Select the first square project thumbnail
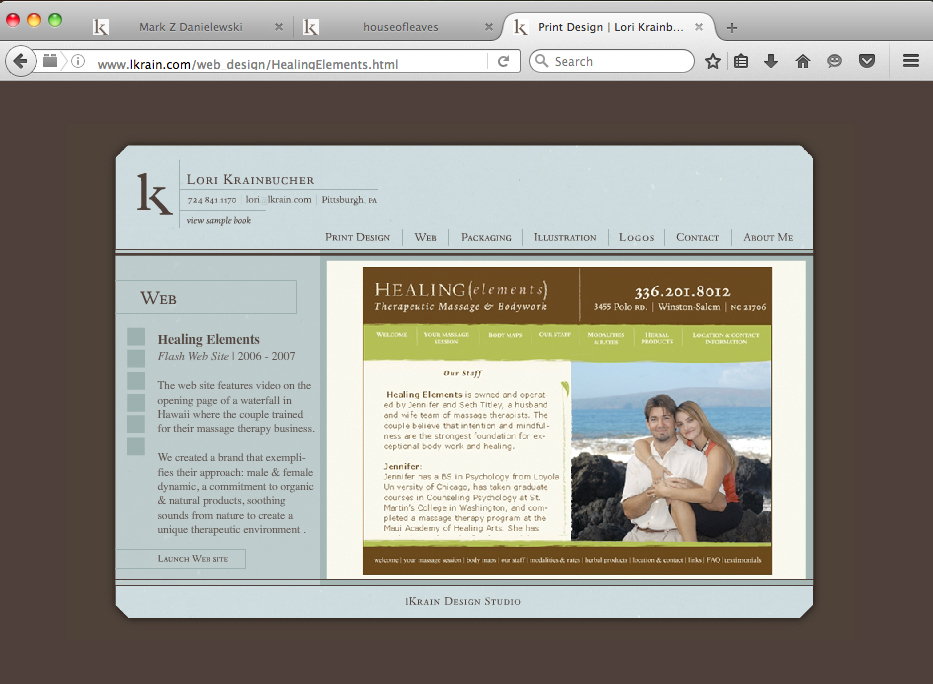933x684 pixels. [136, 337]
